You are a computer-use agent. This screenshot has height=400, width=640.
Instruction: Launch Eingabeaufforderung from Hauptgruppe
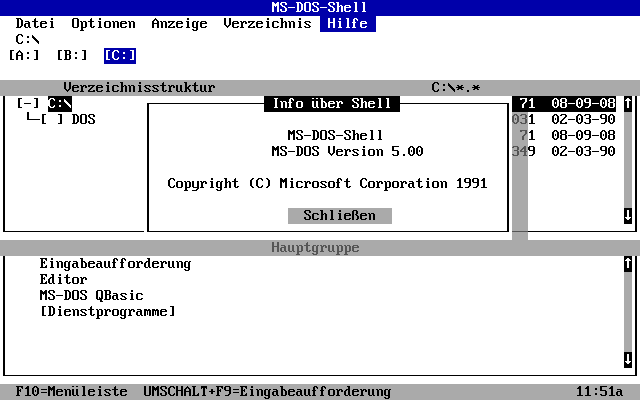pos(115,264)
